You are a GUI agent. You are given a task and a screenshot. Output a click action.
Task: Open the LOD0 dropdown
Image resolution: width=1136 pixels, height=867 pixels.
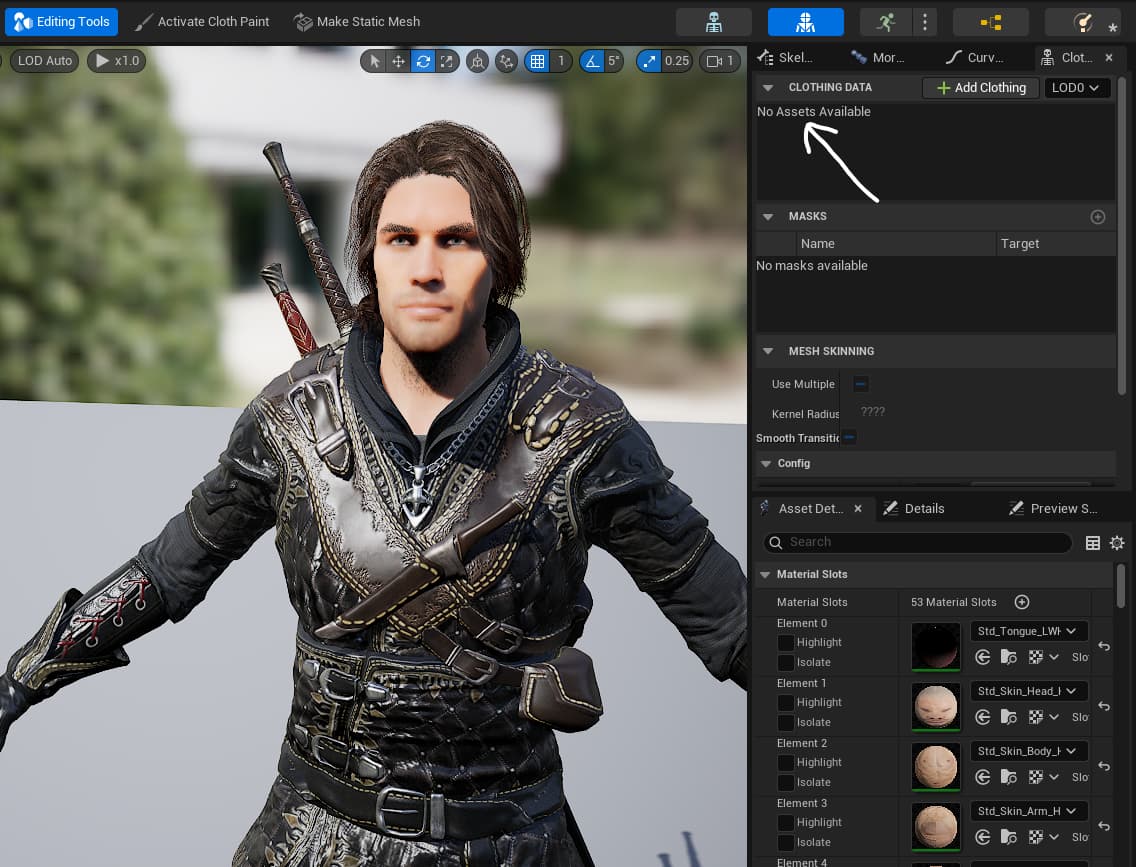(1077, 88)
